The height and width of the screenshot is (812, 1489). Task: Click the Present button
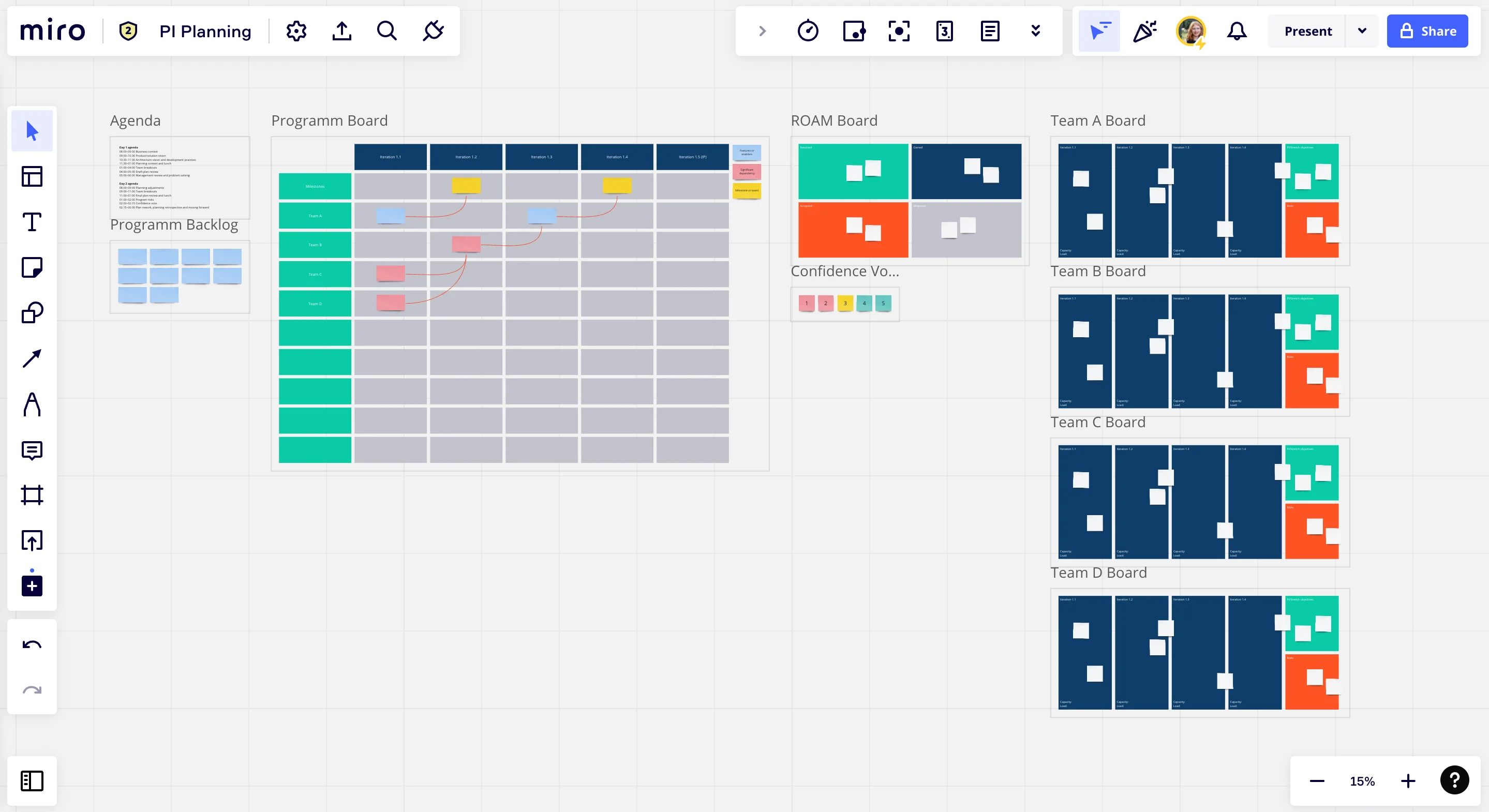tap(1307, 31)
